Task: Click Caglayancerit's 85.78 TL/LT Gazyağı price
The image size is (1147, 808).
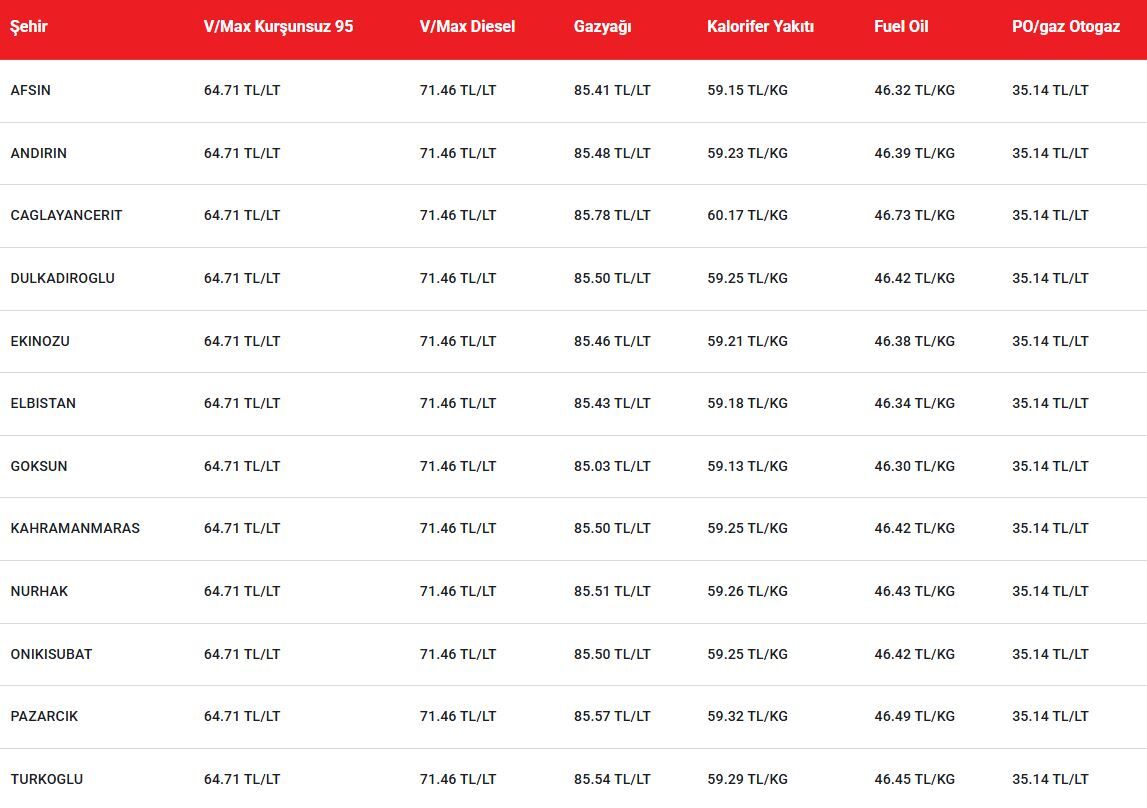Action: click(612, 215)
